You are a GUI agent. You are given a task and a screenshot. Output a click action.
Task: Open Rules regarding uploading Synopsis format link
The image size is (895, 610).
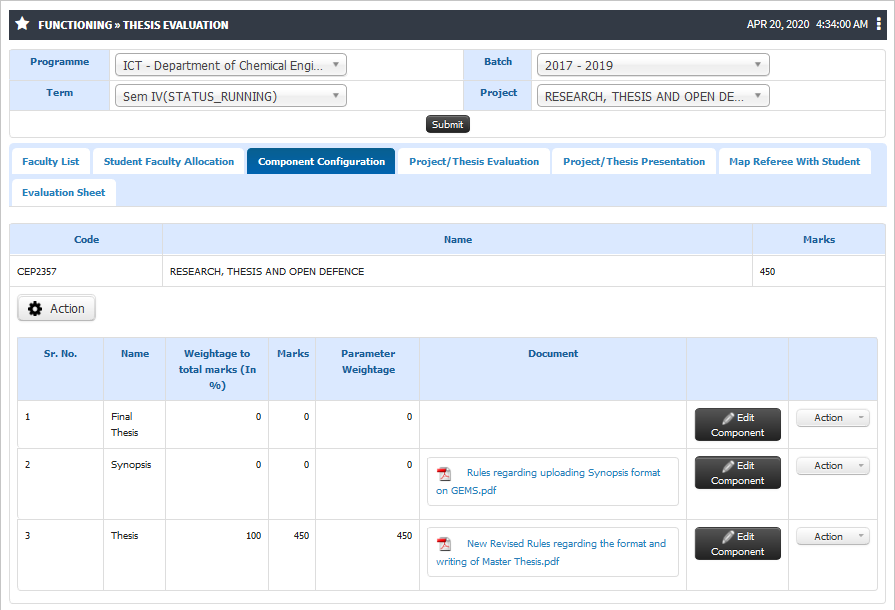(548, 482)
